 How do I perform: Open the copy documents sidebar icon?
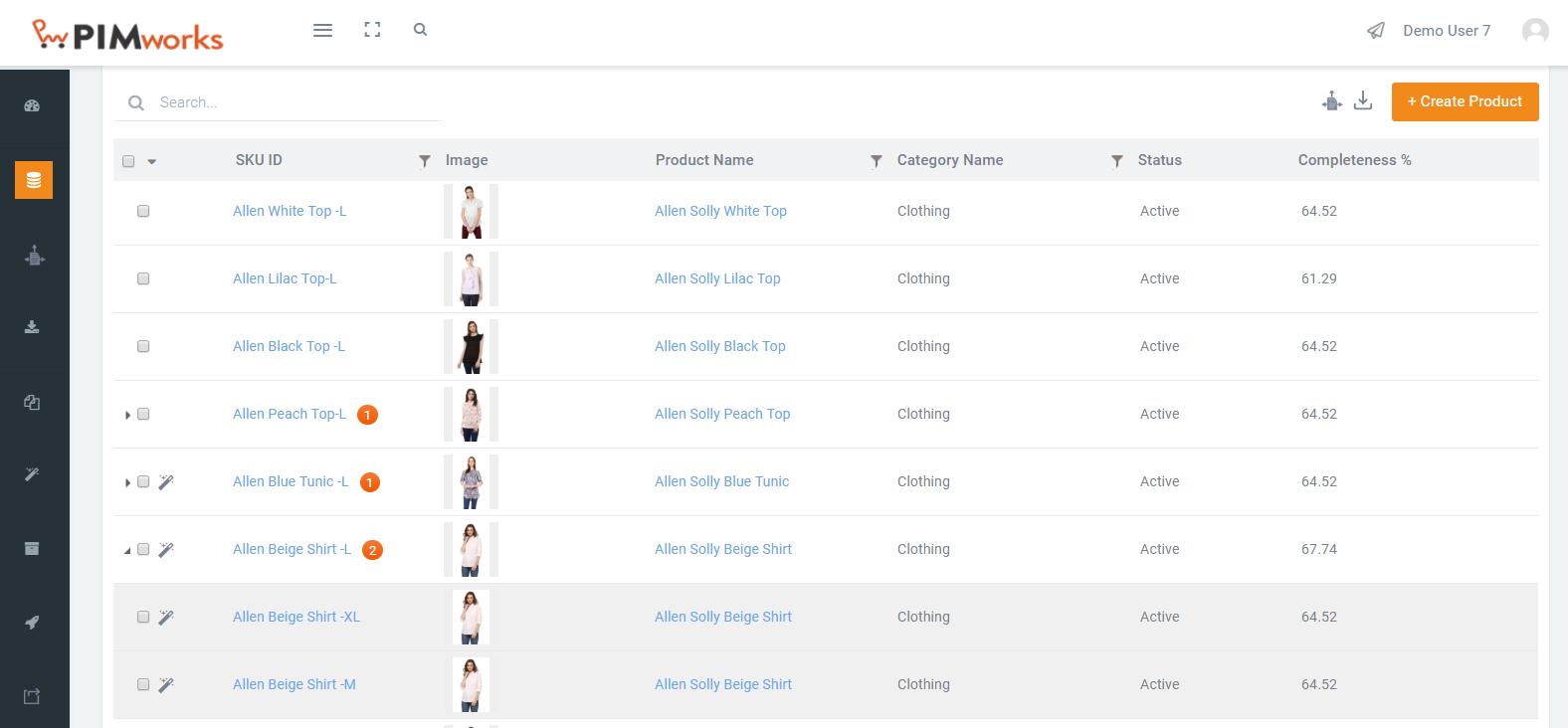point(32,403)
